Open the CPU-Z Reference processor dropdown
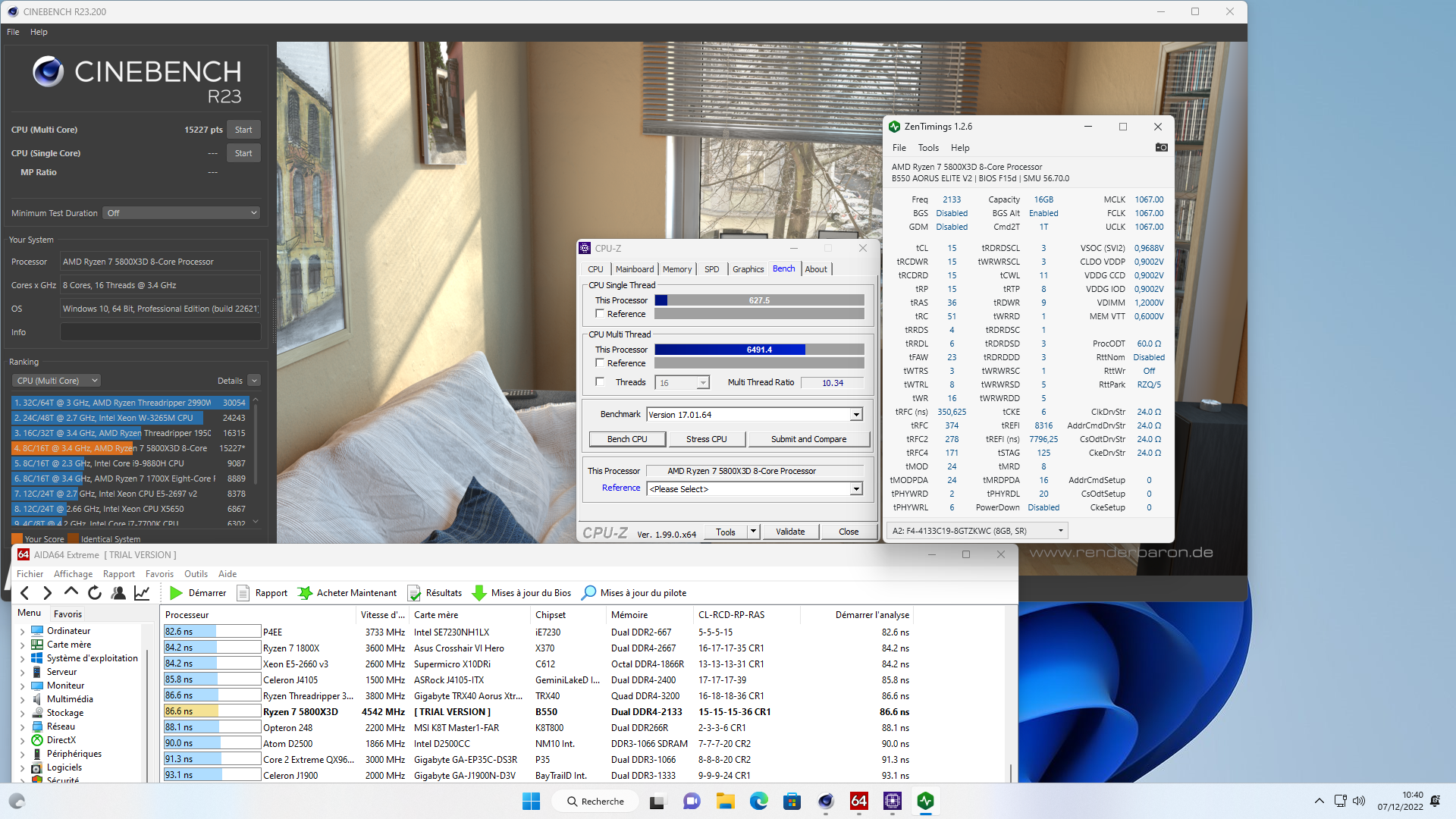Screen dimensions: 1456x819 tap(755, 489)
